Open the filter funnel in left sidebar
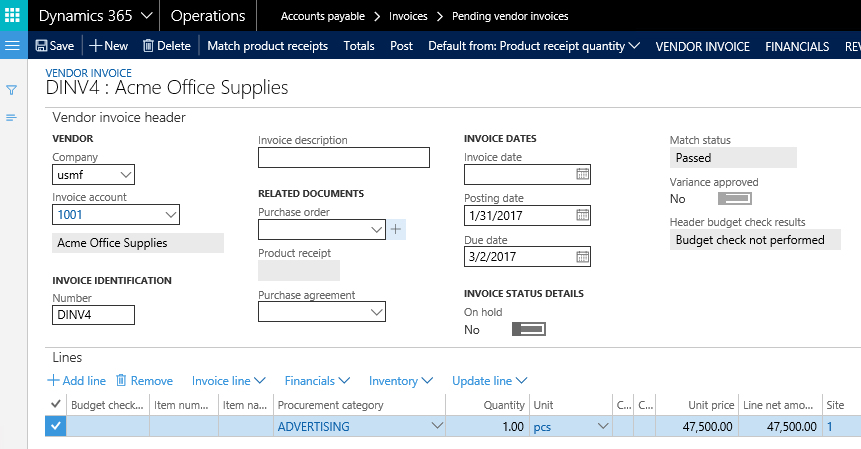Image resolution: width=861 pixels, height=449 pixels. tap(12, 90)
